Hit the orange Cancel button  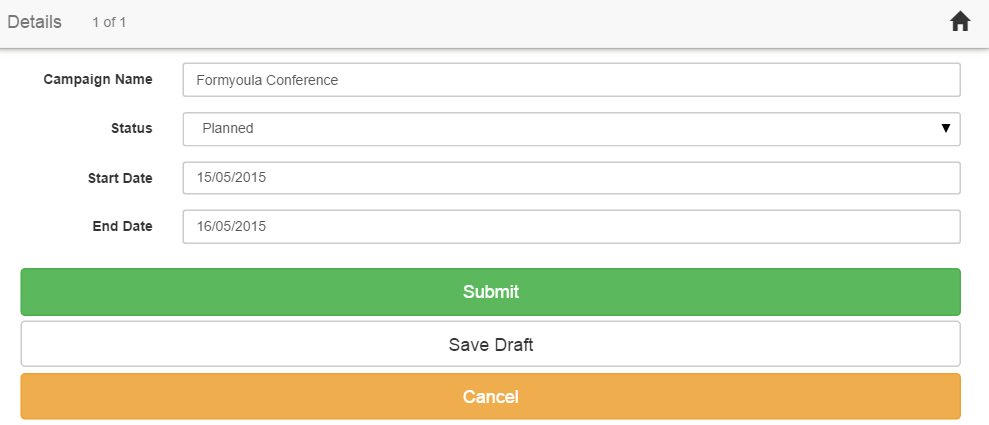click(490, 397)
